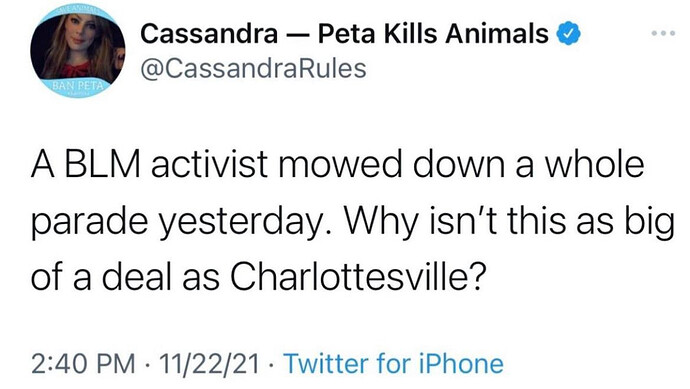Click the phrase "parade yesterday" in tweet
Screen dimensions: 690x389
coord(181,222)
